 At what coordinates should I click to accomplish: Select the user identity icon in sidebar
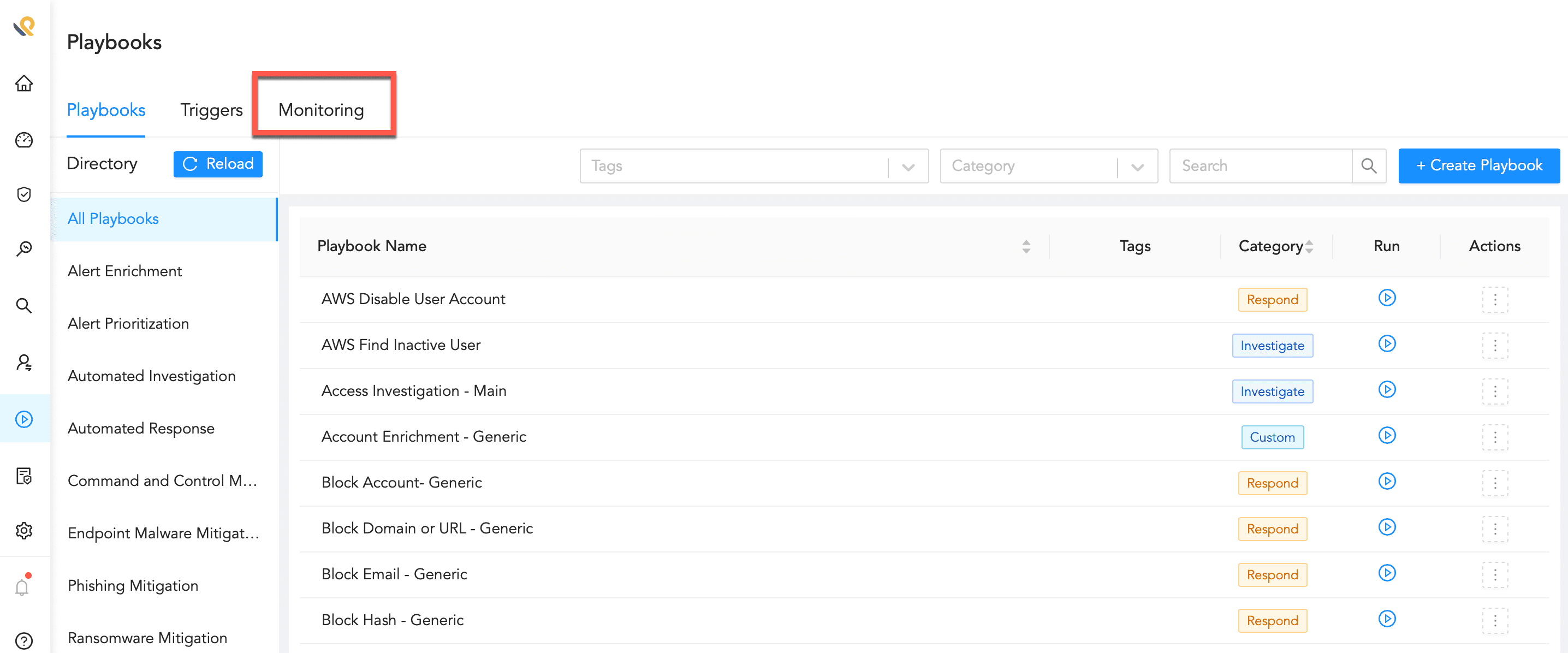(x=23, y=363)
